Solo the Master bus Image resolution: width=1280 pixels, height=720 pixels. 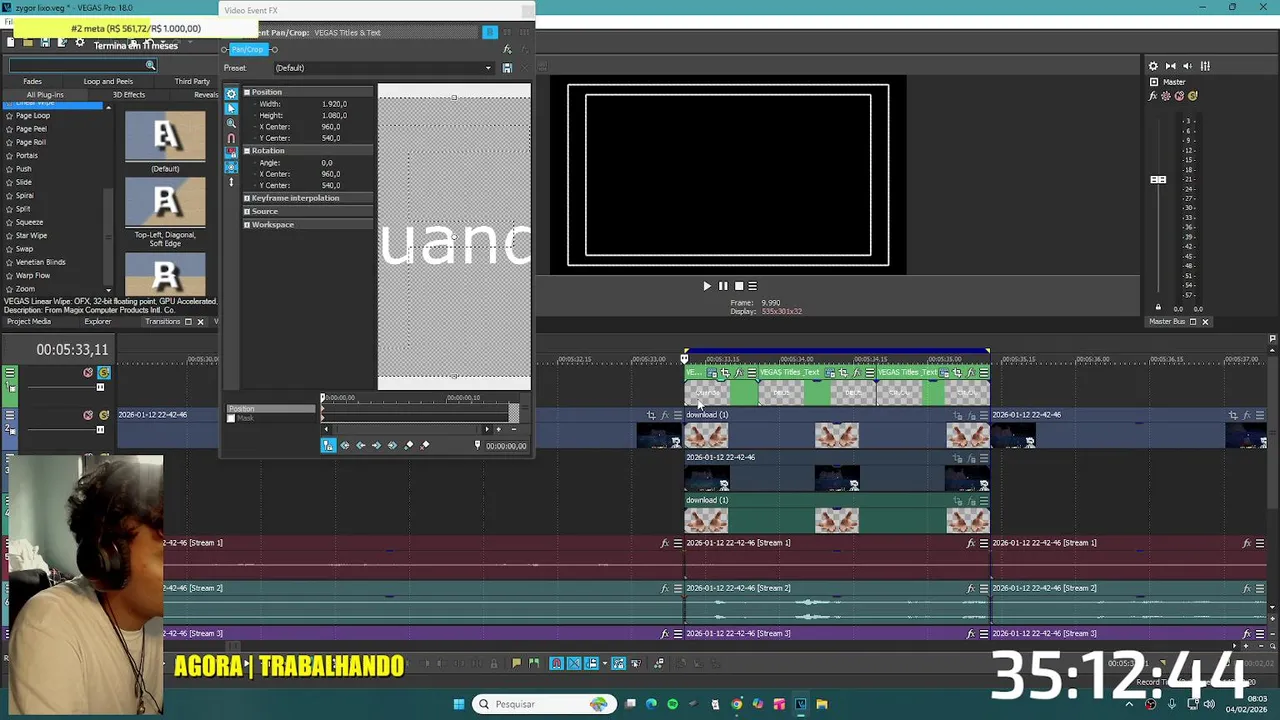pyautogui.click(x=1192, y=96)
